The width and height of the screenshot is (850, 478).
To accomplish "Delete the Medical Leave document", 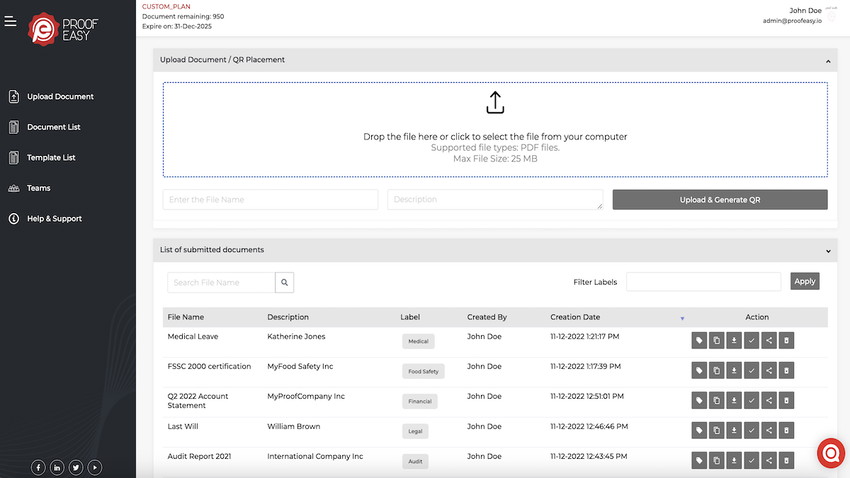I will tap(786, 340).
